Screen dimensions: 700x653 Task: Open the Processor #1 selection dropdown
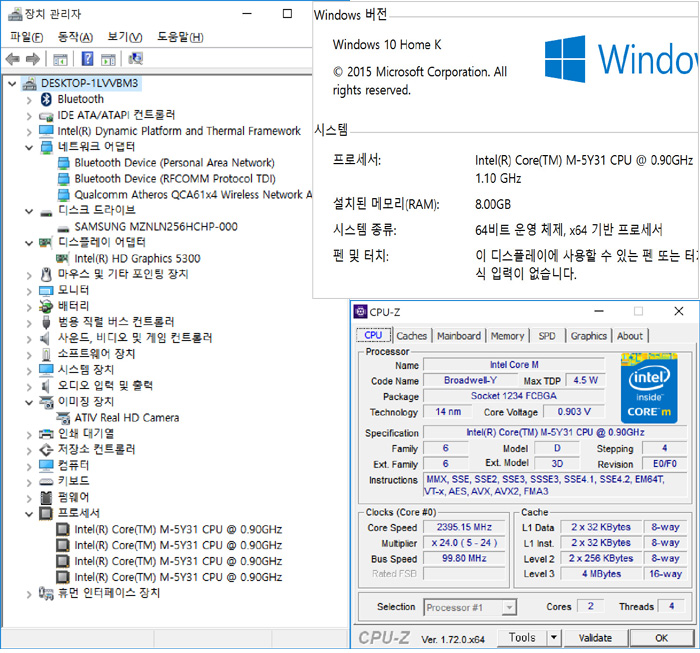tap(509, 607)
